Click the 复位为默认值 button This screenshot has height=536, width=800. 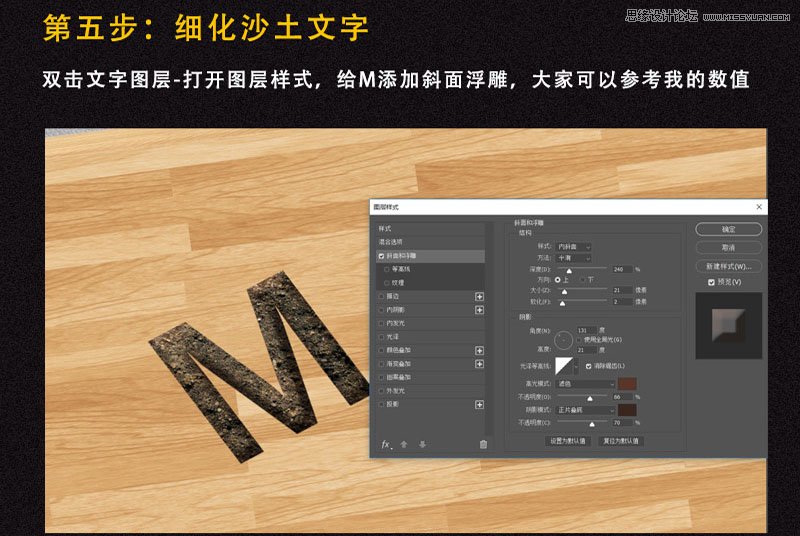621,441
